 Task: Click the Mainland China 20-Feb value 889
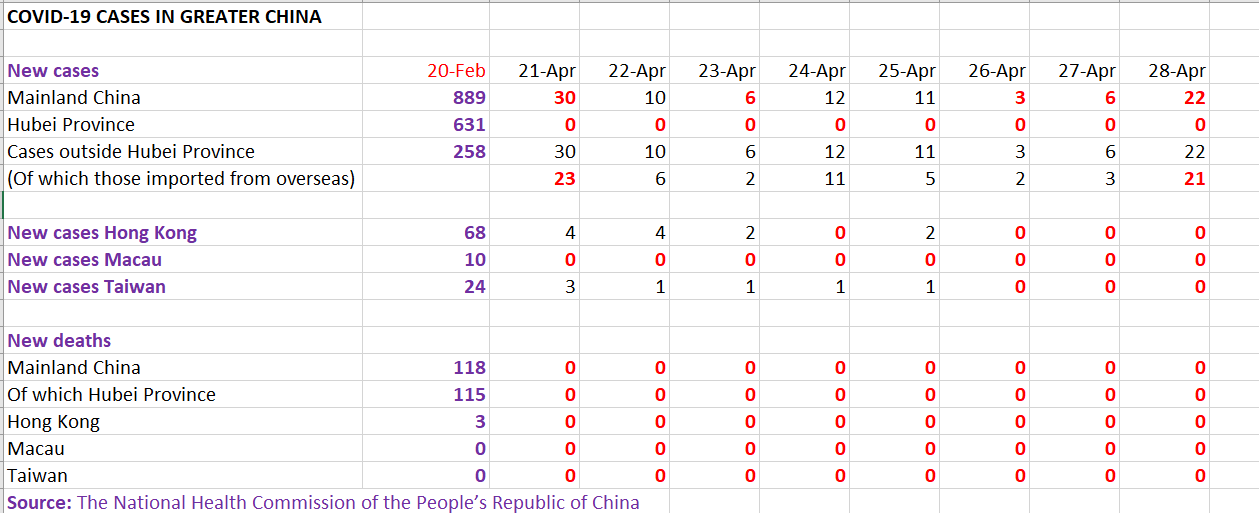click(468, 98)
